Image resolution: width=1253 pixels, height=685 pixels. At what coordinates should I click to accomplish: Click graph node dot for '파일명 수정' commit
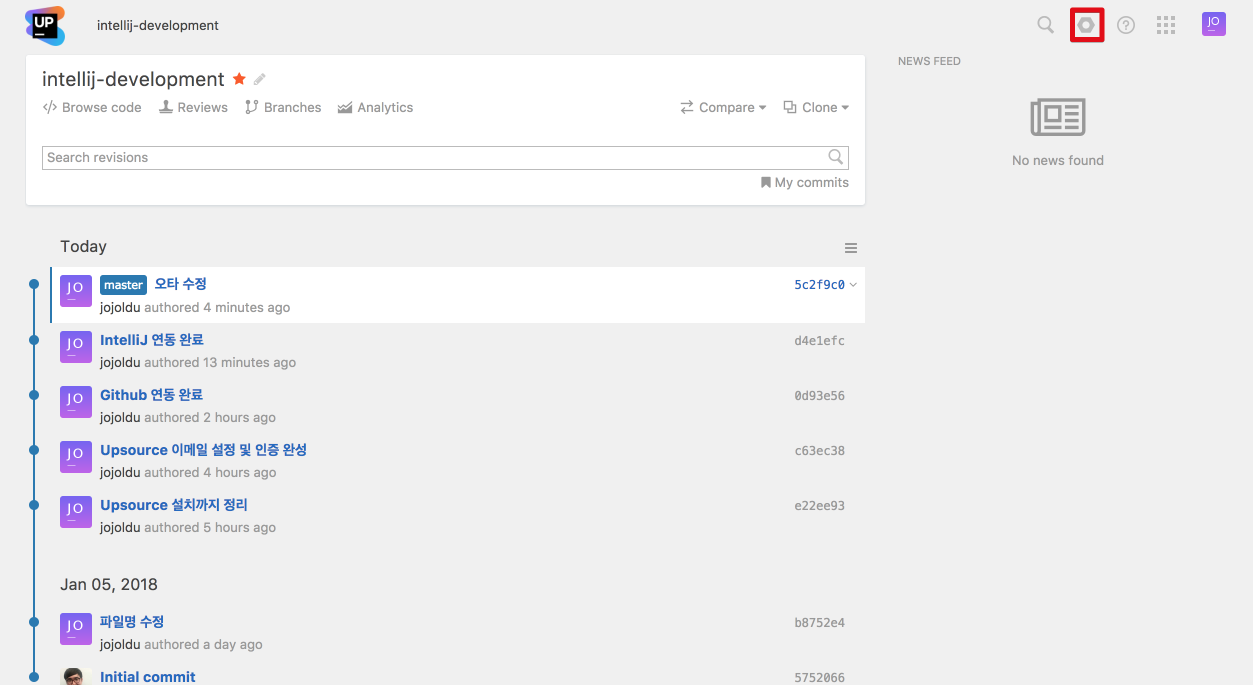pos(34,622)
